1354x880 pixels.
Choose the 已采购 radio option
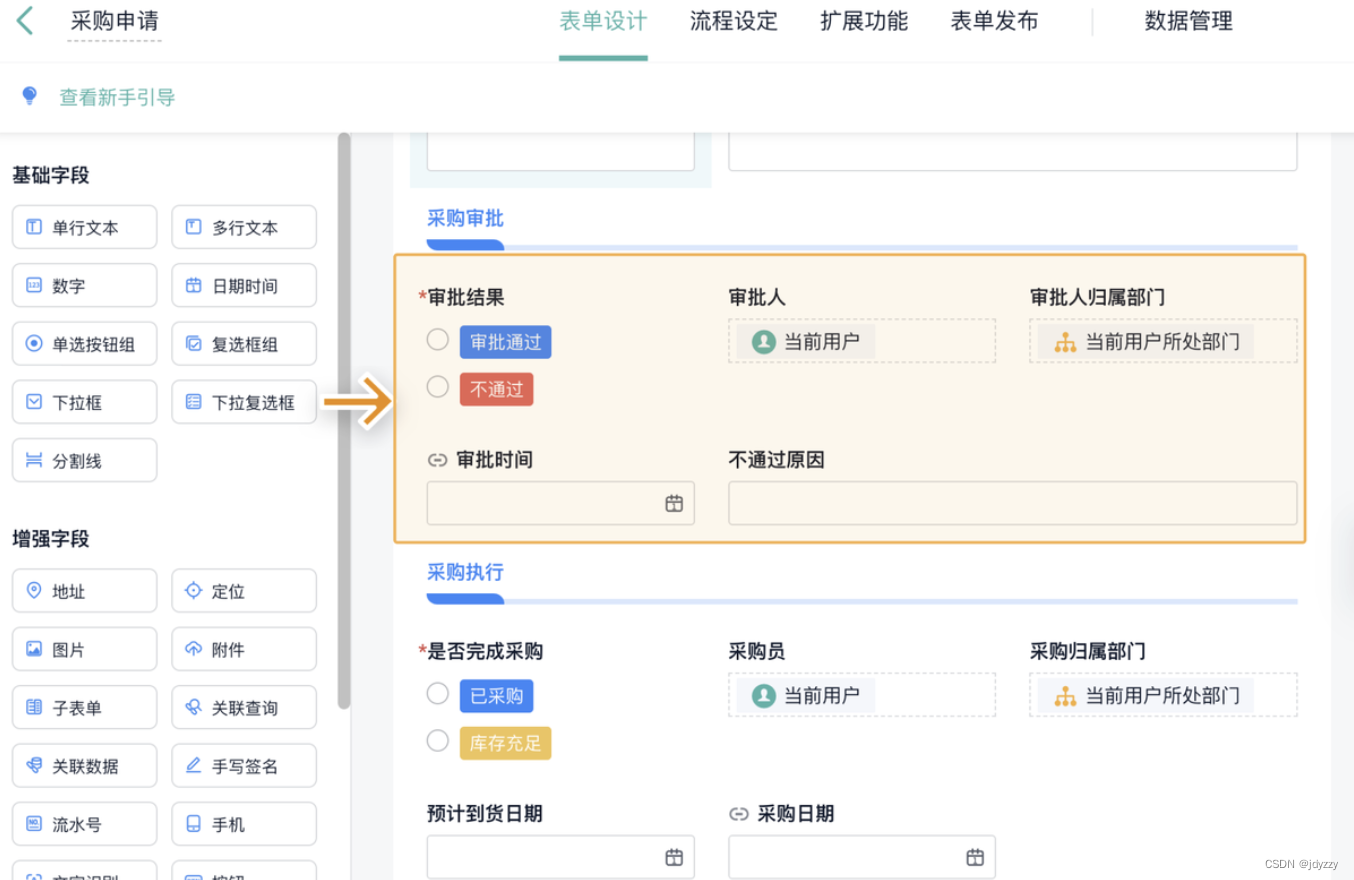[x=438, y=694]
